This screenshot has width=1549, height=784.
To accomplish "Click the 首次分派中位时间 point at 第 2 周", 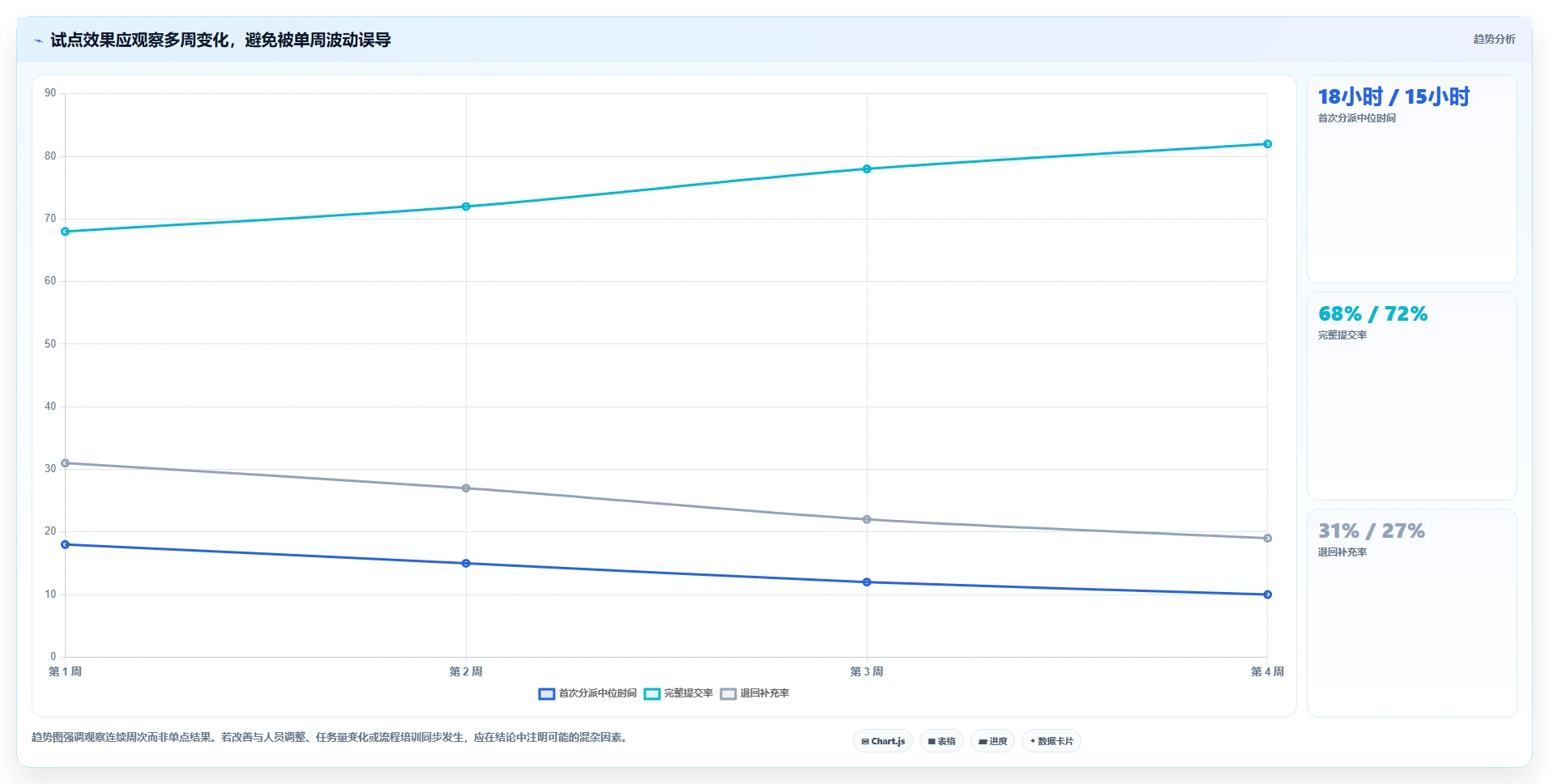I will tap(466, 564).
